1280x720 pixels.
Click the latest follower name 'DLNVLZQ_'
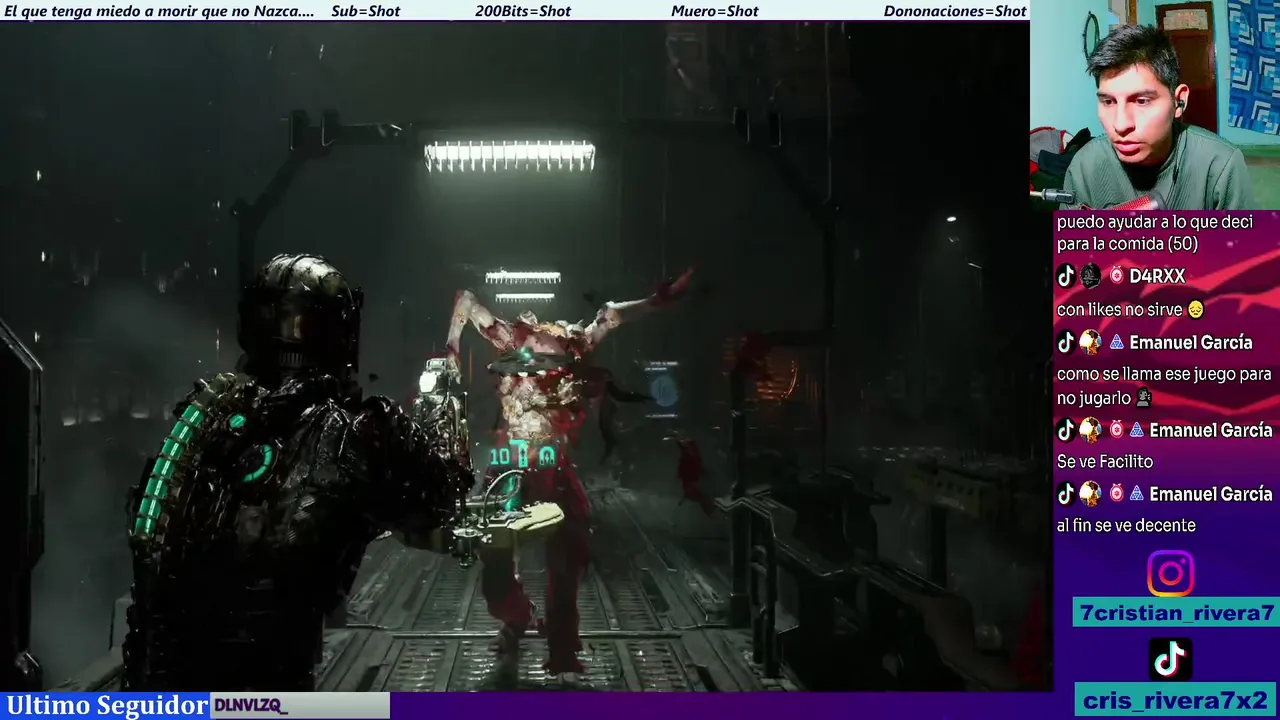click(x=251, y=706)
